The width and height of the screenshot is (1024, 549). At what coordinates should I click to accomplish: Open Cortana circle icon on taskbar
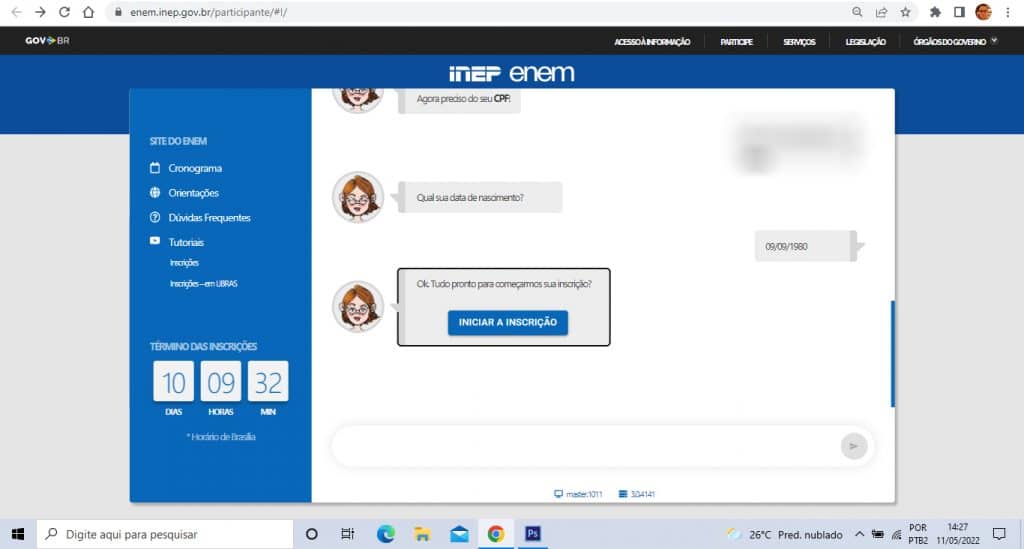point(312,534)
